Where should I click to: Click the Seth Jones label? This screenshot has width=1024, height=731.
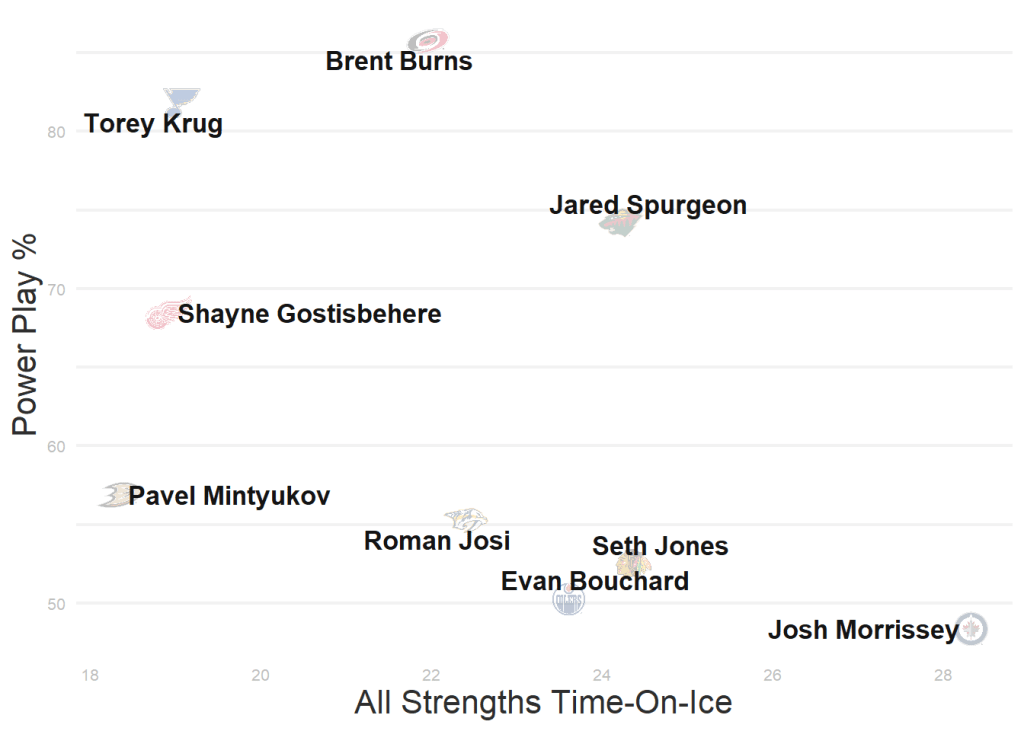(x=660, y=547)
